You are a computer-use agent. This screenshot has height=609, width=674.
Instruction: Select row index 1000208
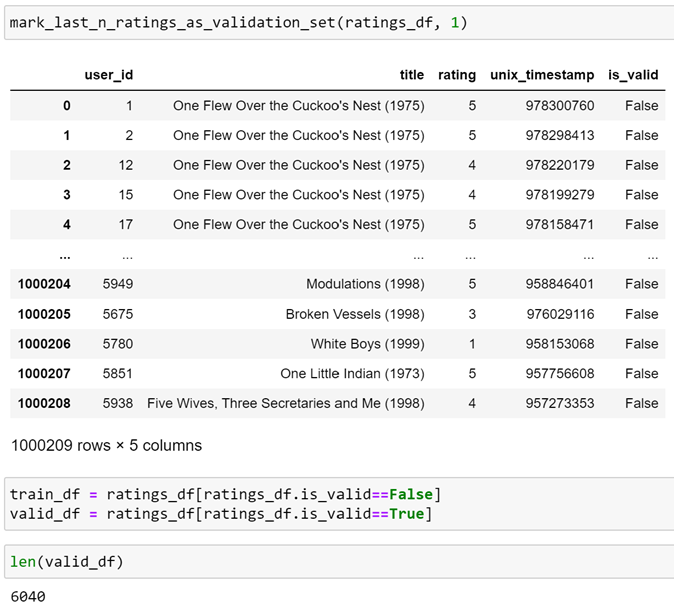click(44, 404)
